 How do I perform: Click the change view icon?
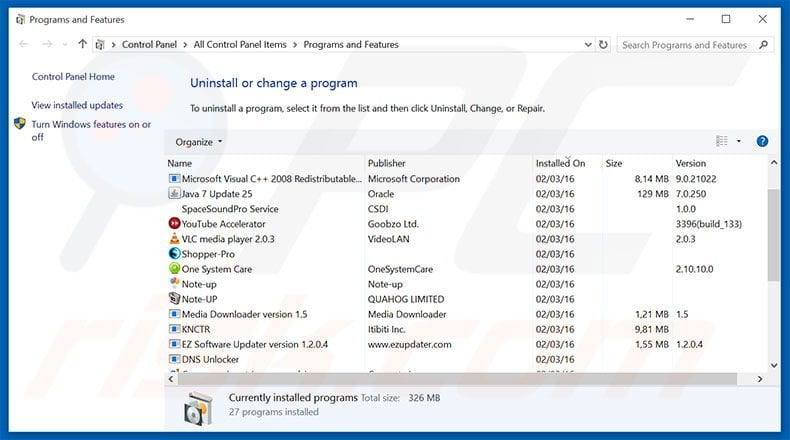[721, 141]
